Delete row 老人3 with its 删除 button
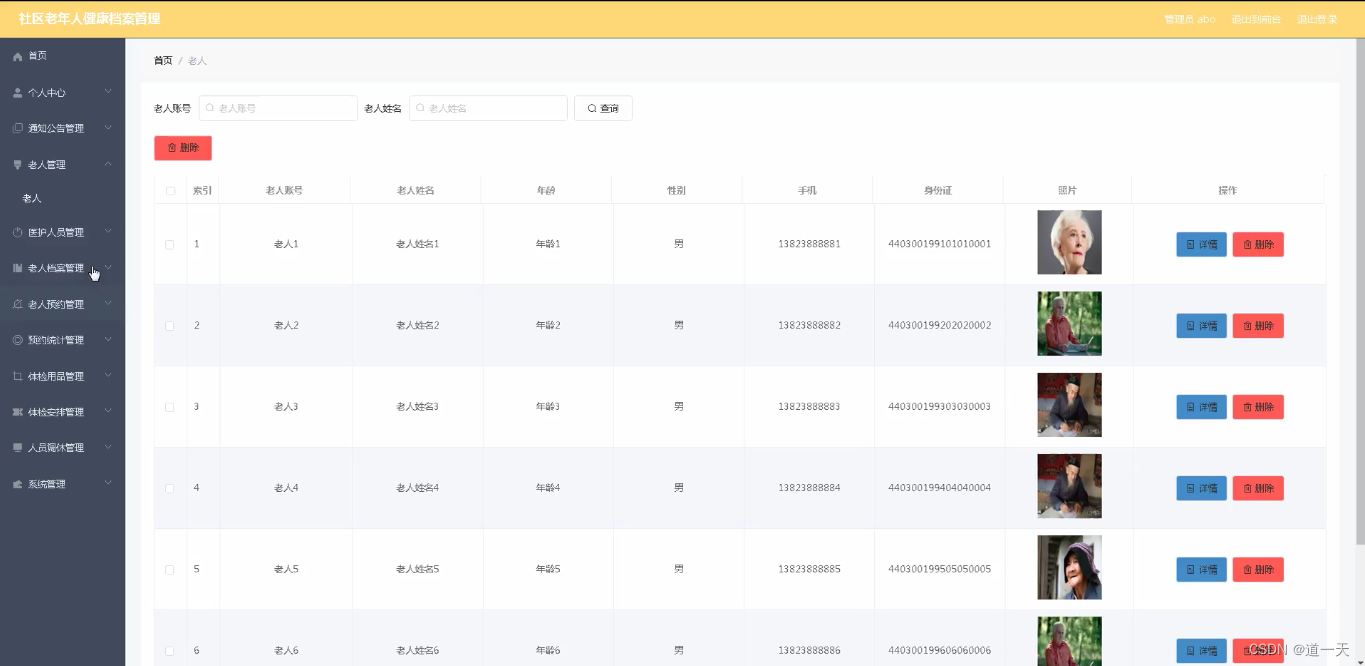 (1258, 407)
